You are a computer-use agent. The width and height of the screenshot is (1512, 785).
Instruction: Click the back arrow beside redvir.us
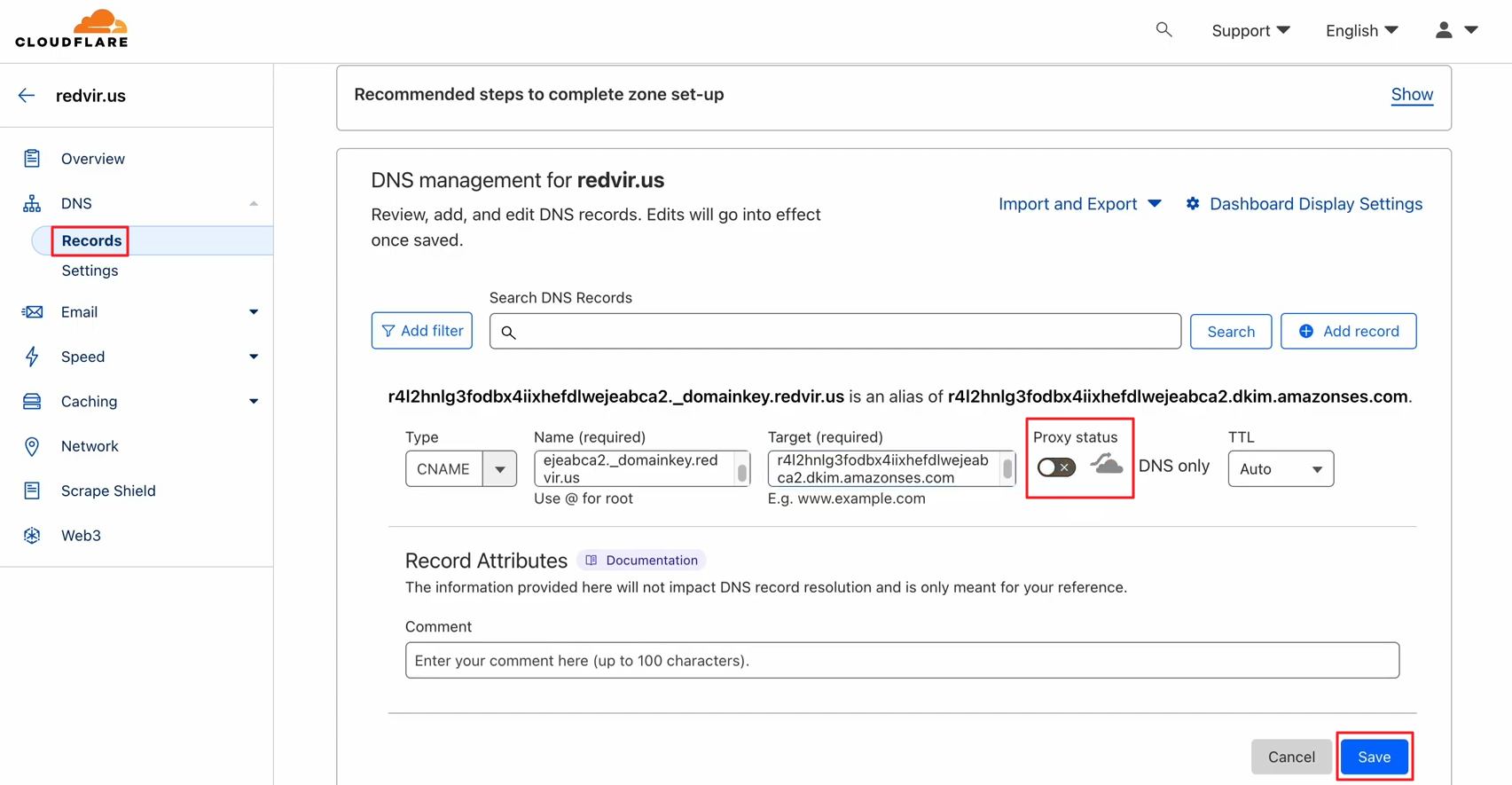click(27, 96)
